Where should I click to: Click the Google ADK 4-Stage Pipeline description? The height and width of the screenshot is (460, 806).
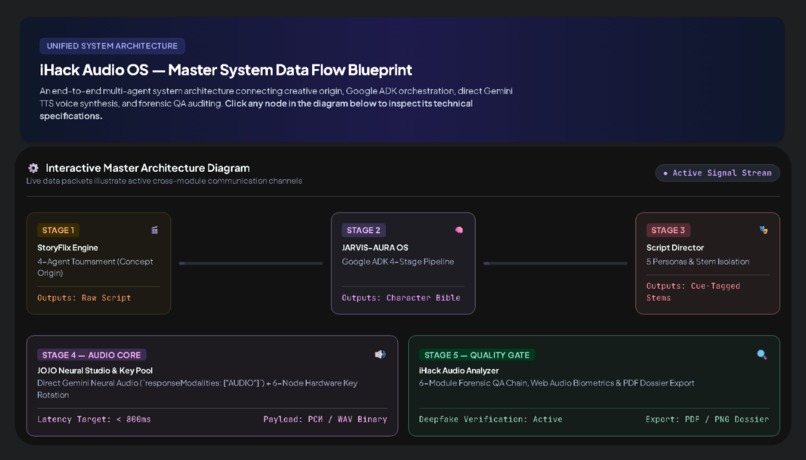click(x=398, y=262)
